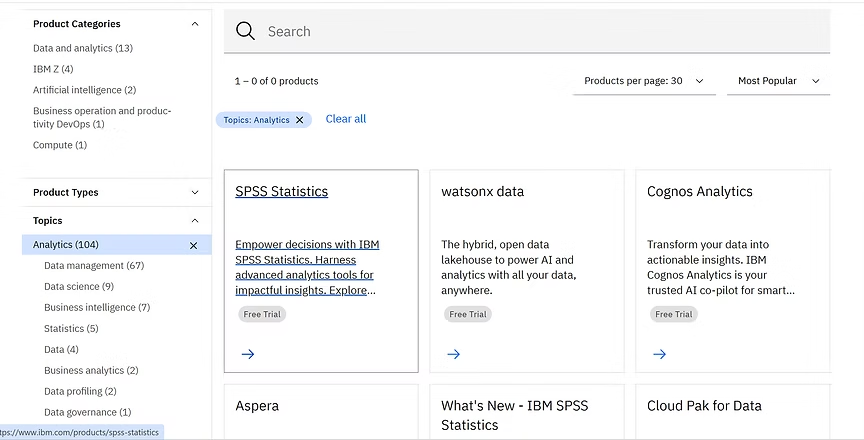Image resolution: width=864 pixels, height=440 pixels.
Task: Click the Cognos Analytics description text
Action: point(721,267)
